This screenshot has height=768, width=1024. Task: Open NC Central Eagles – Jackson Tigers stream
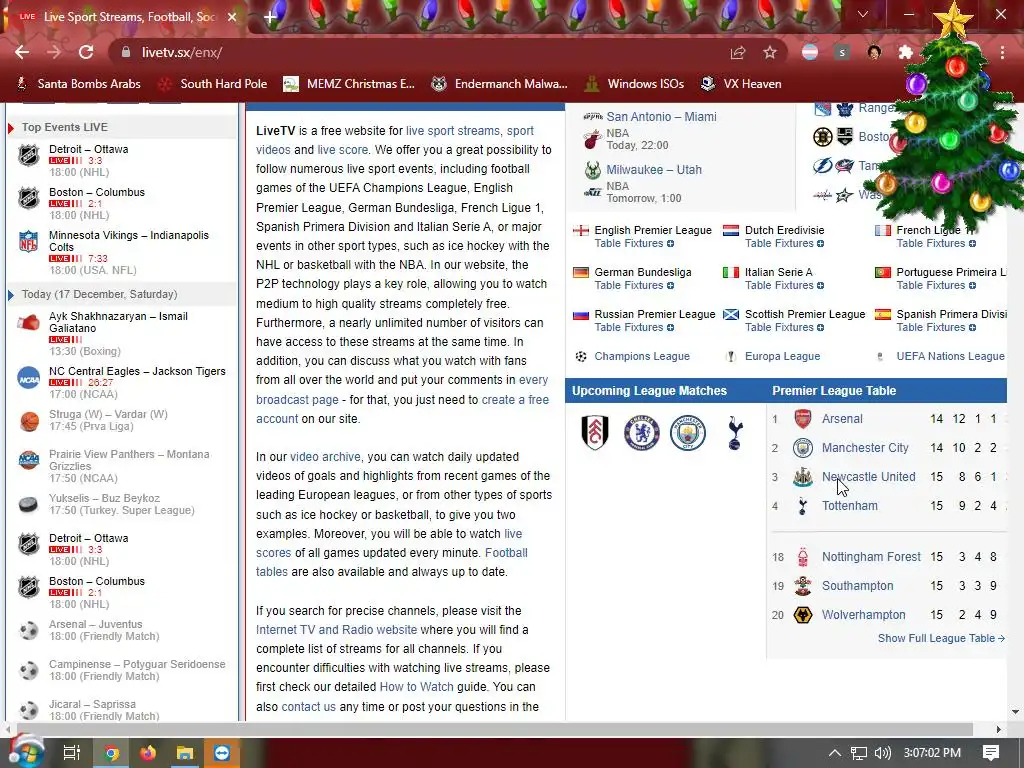coord(137,371)
